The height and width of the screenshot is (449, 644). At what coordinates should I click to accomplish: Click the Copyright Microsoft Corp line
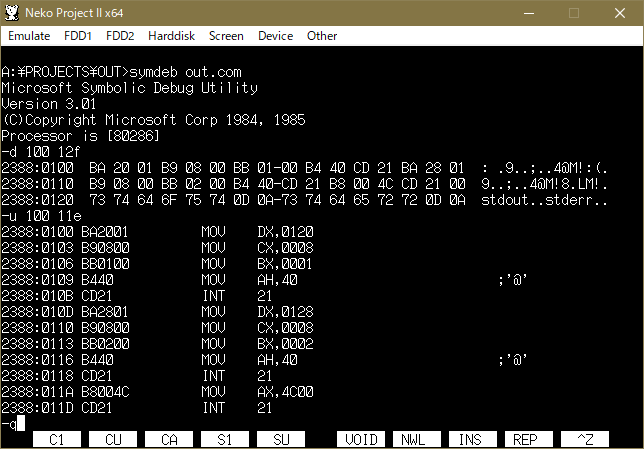coord(154,120)
